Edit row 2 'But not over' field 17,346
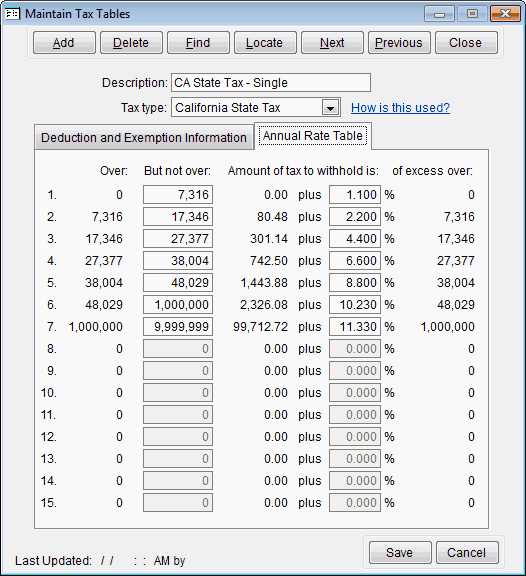 [178, 217]
